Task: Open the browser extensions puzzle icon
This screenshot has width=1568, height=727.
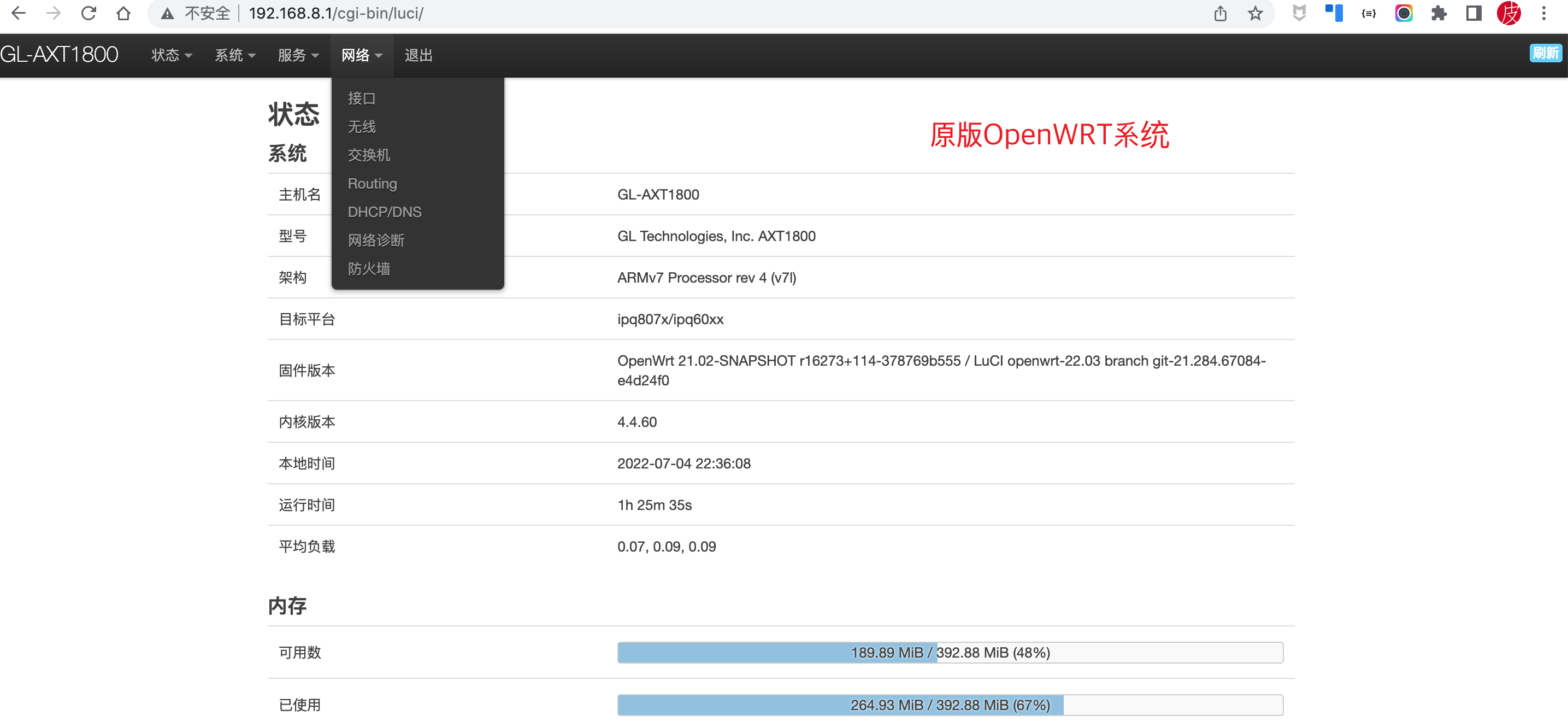Action: [x=1439, y=13]
